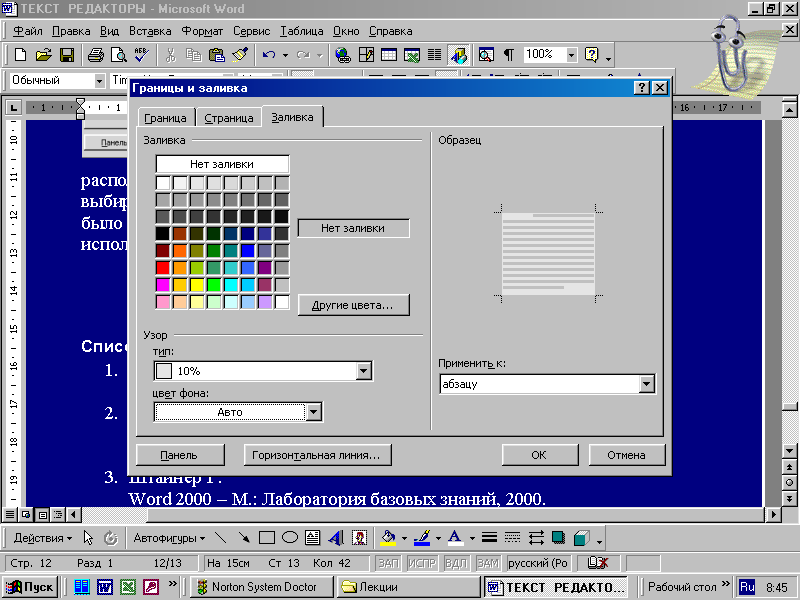Click the Microsoft Word Help question icon
800x600 pixels.
pyautogui.click(x=592, y=55)
